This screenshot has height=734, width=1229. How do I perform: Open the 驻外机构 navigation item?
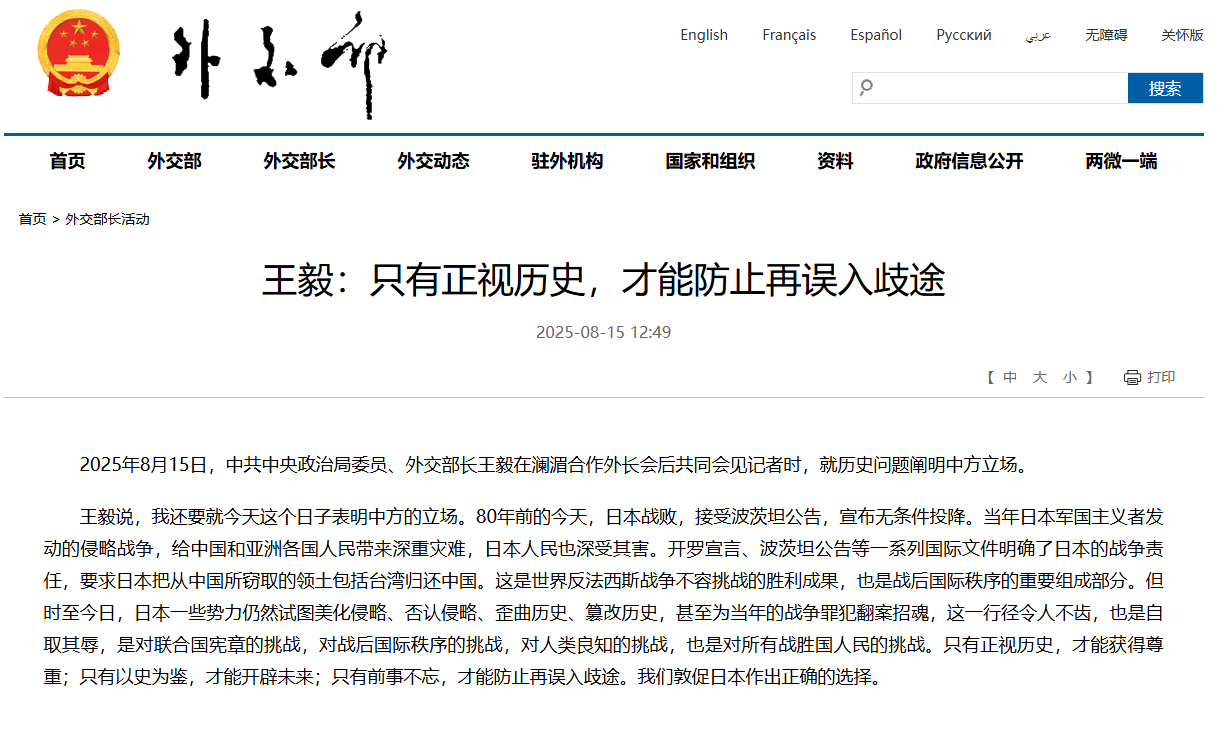tap(568, 161)
